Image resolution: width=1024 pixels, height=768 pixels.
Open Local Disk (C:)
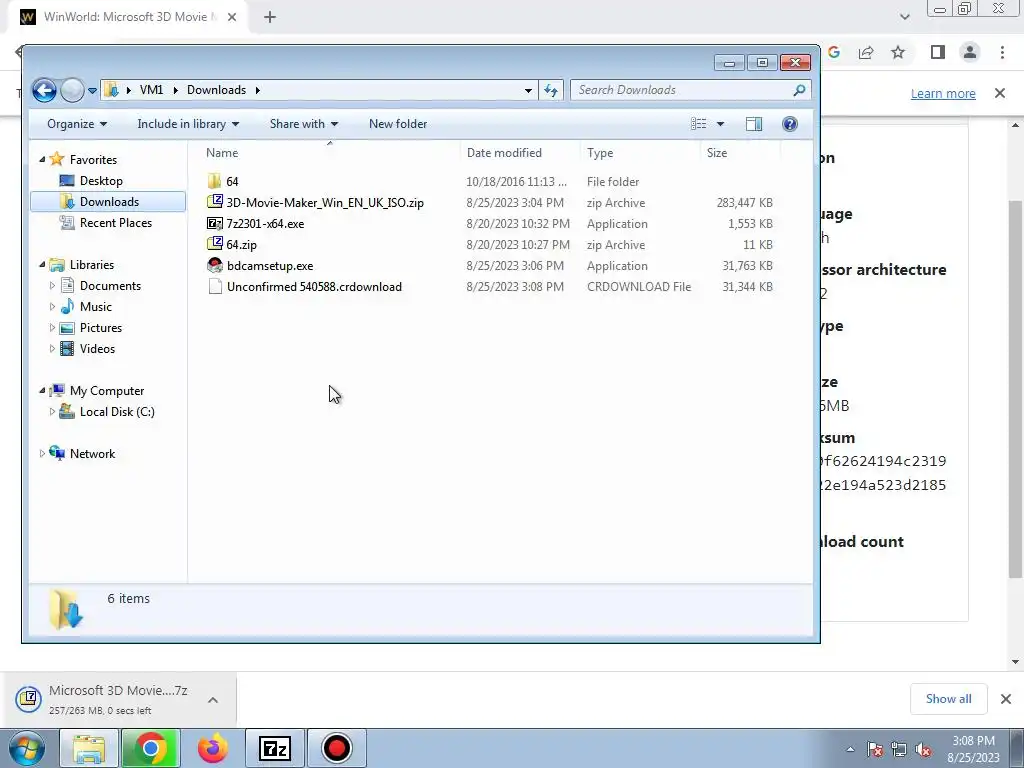click(117, 411)
